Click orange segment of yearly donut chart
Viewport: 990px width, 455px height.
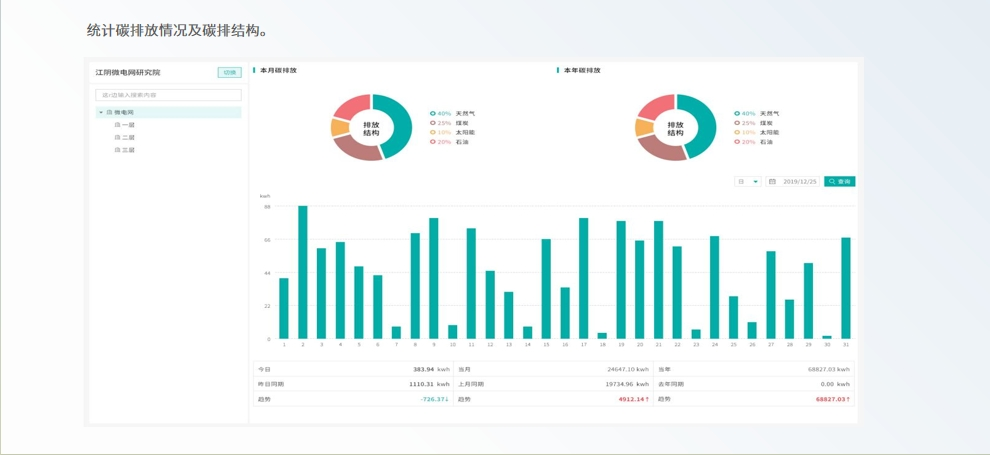tap(643, 128)
